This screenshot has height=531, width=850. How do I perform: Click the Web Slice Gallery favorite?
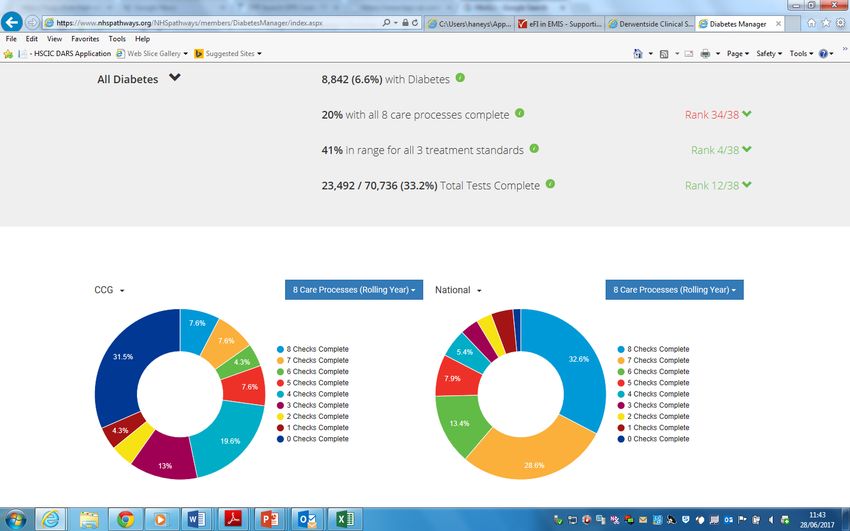152,54
